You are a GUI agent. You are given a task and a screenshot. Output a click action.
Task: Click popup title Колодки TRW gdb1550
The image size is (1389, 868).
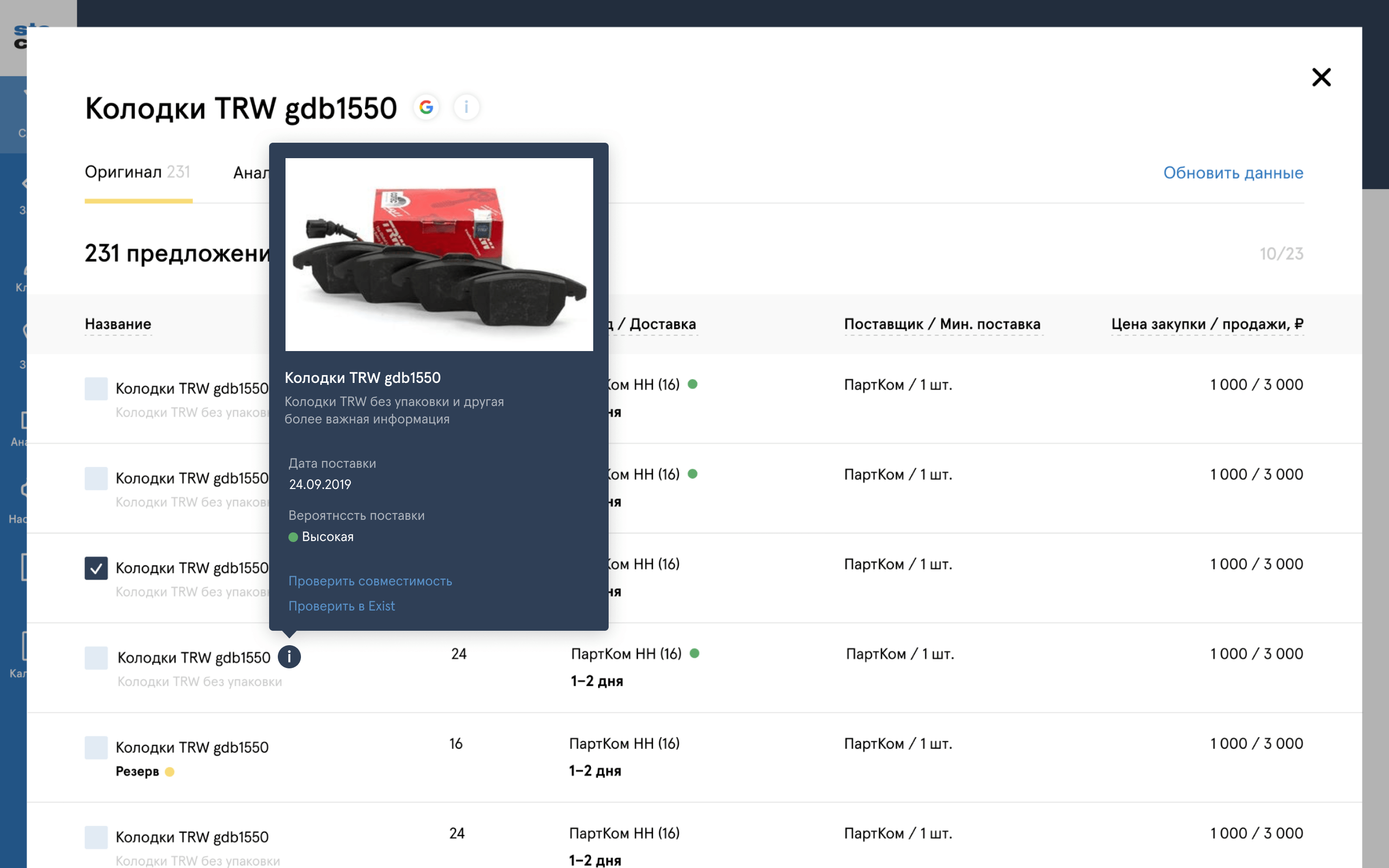coord(363,378)
